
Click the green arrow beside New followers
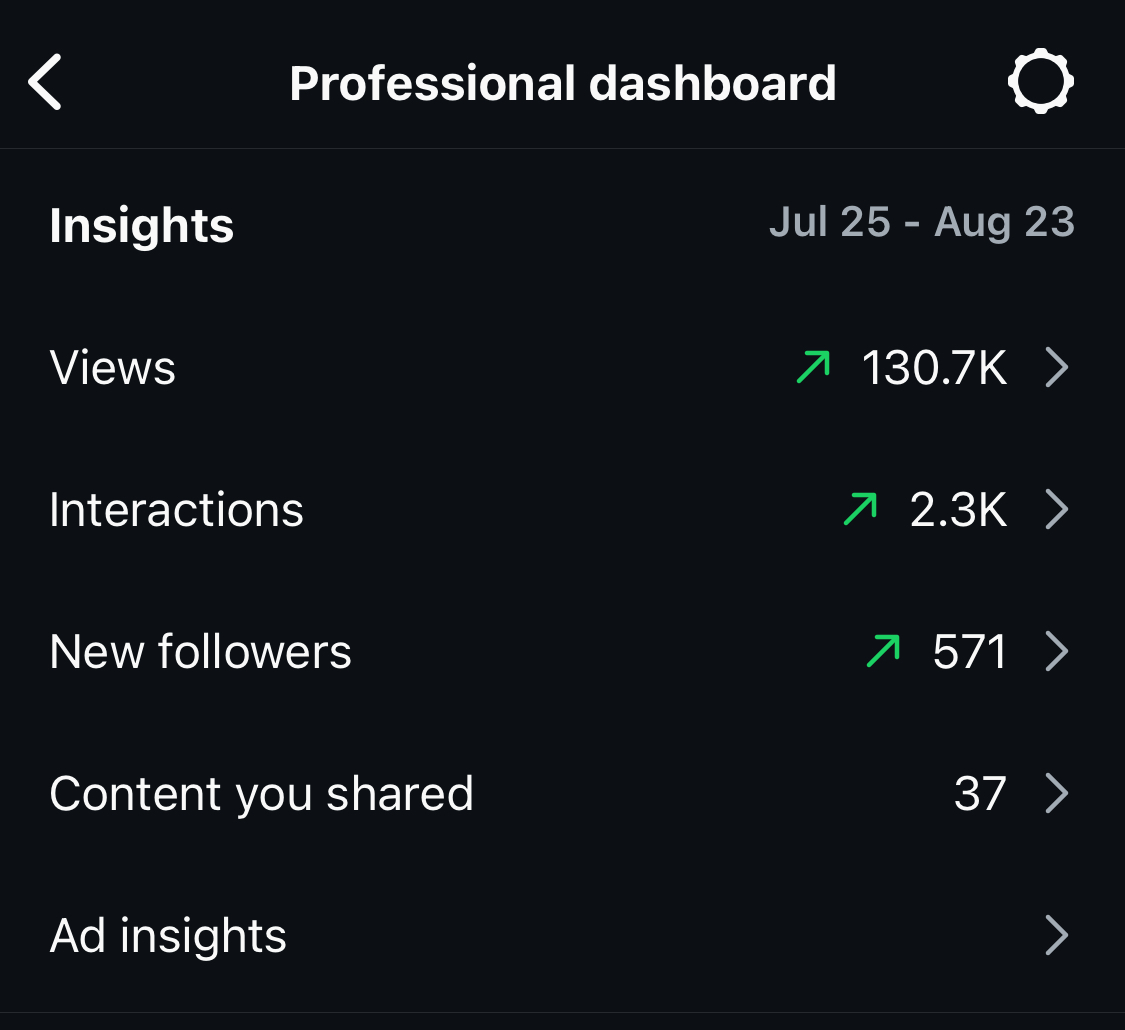tap(883, 652)
